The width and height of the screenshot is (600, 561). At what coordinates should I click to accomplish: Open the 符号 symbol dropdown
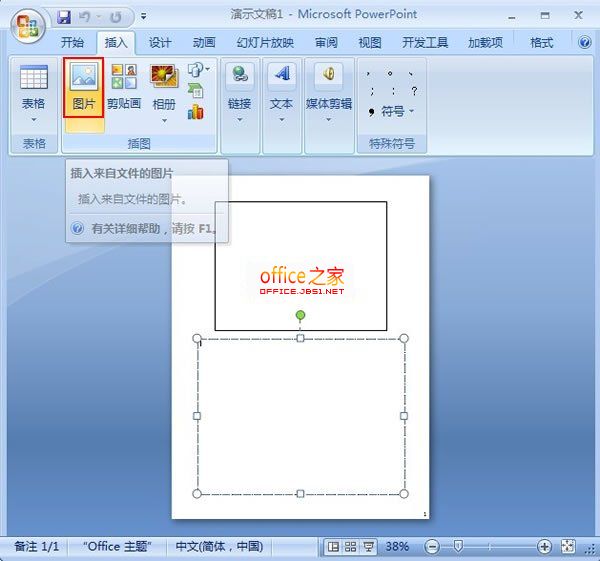(x=391, y=112)
